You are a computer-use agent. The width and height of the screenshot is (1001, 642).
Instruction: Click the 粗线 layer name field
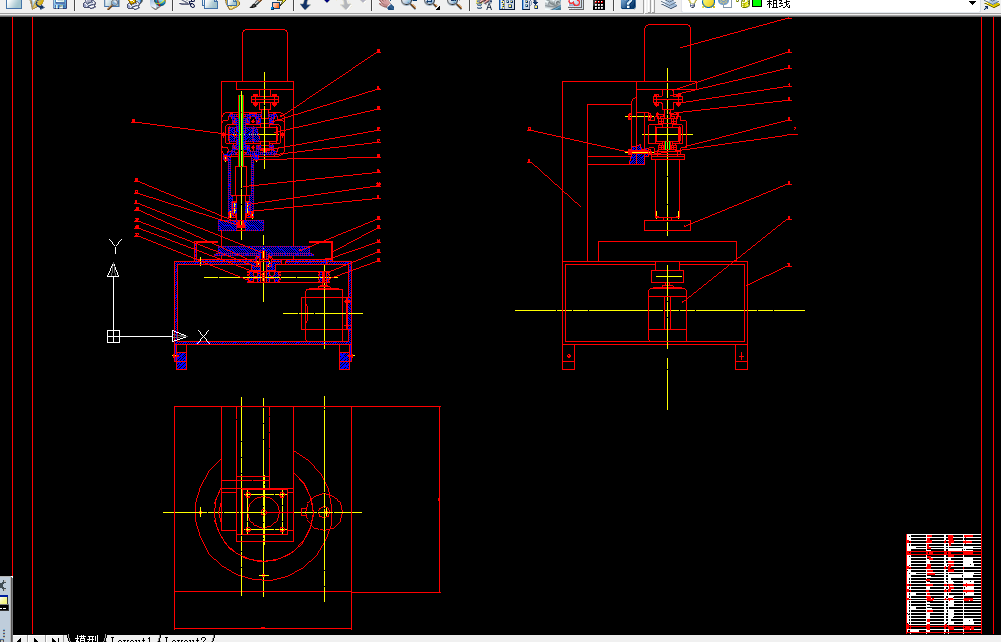click(x=778, y=4)
